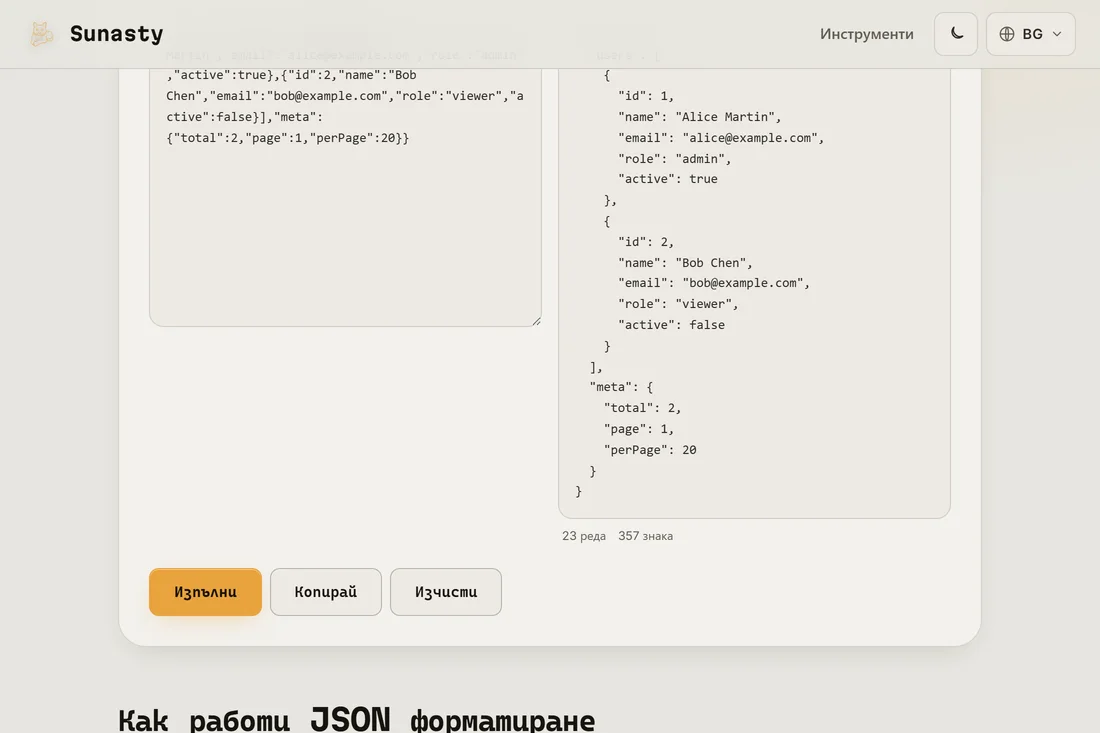Viewport: 1100px width, 733px height.
Task: Open the Инструменти menu
Action: tap(866, 34)
